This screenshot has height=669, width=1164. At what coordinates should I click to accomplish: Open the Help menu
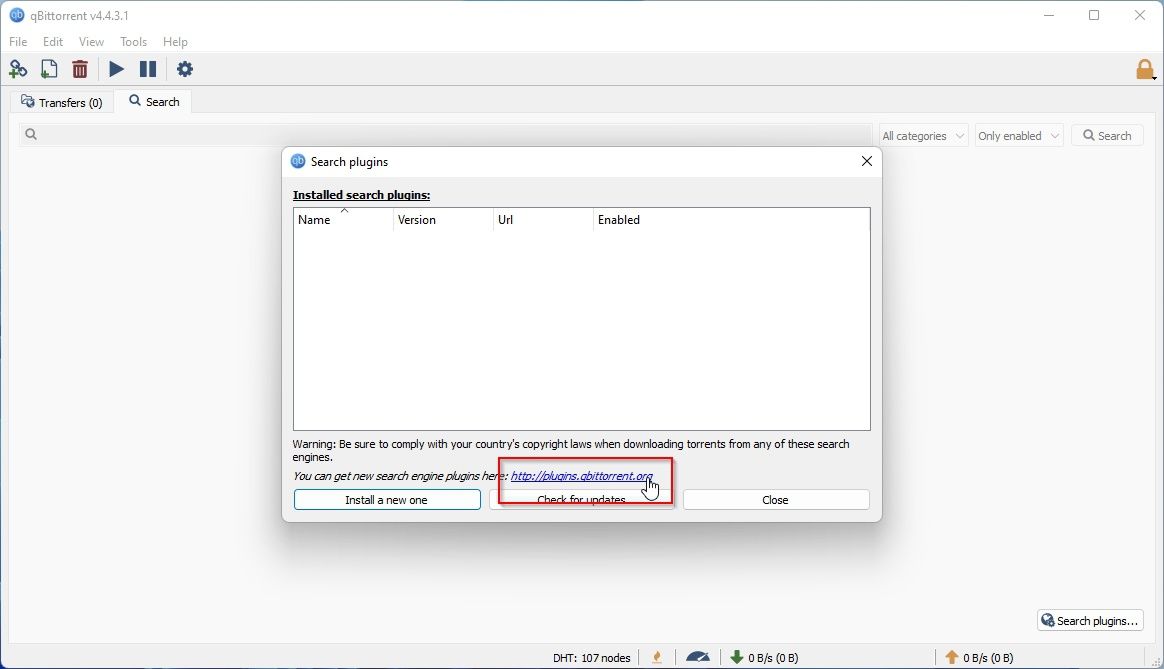[175, 42]
